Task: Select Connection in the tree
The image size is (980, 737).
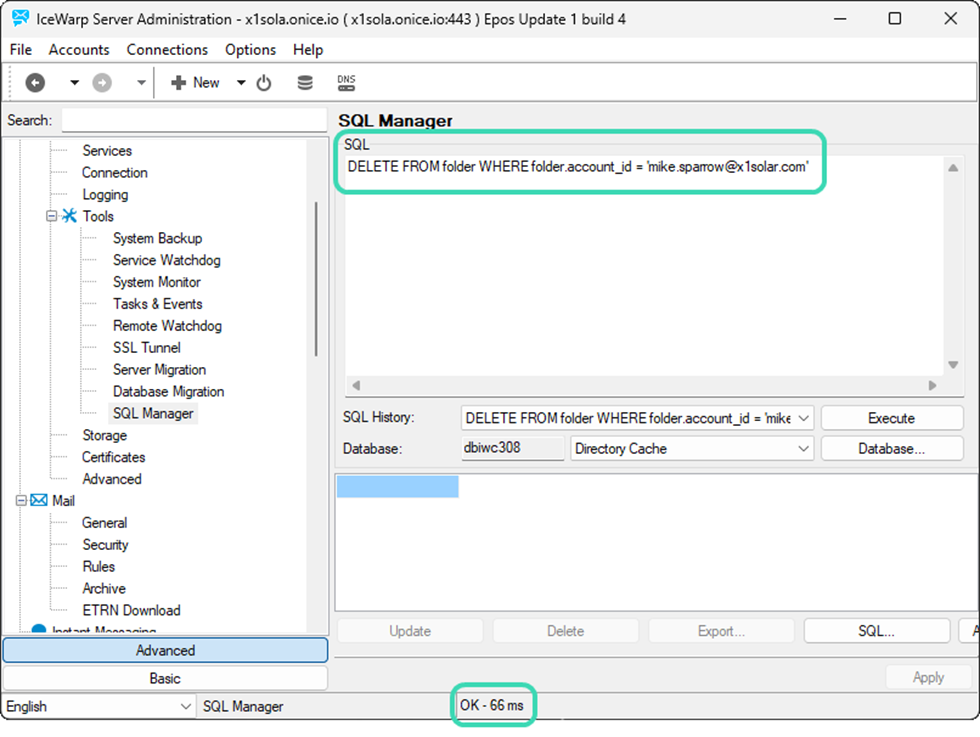Action: (114, 173)
